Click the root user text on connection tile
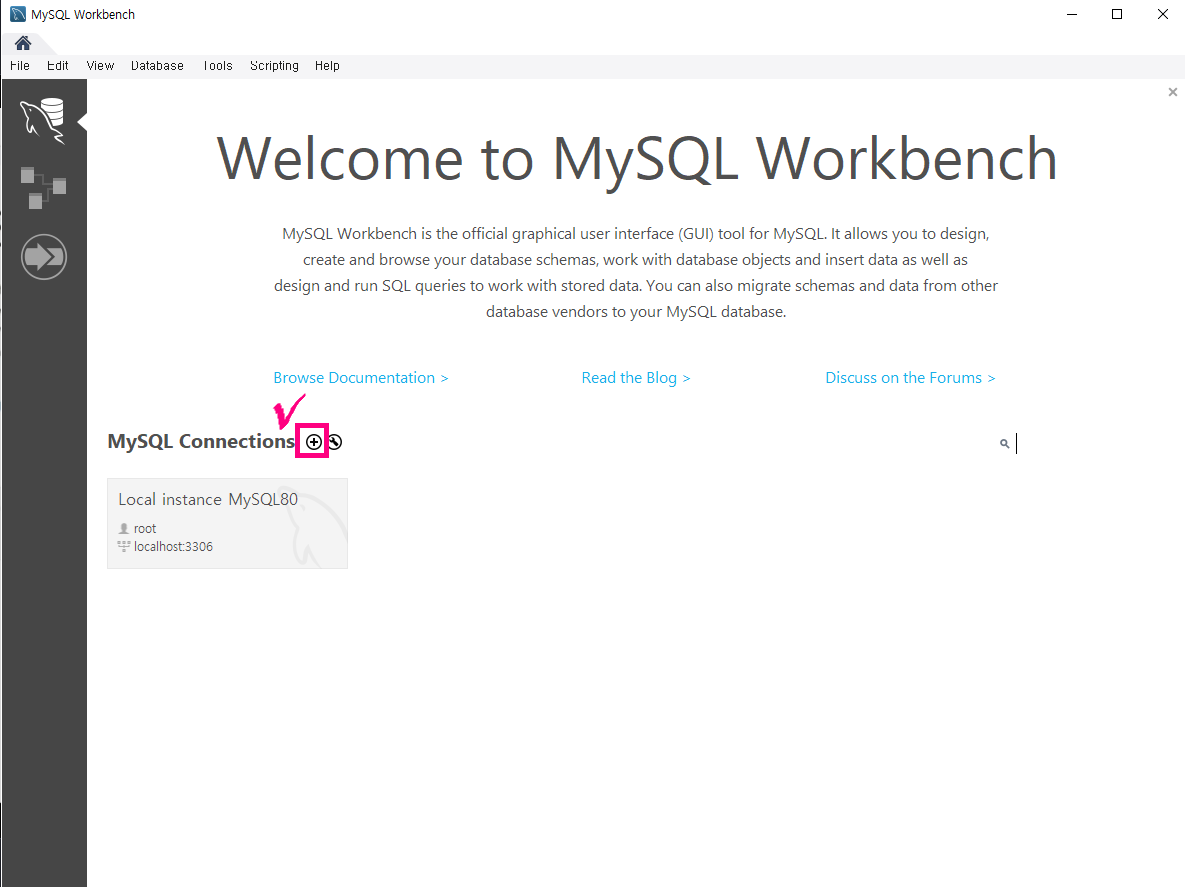 pos(145,529)
